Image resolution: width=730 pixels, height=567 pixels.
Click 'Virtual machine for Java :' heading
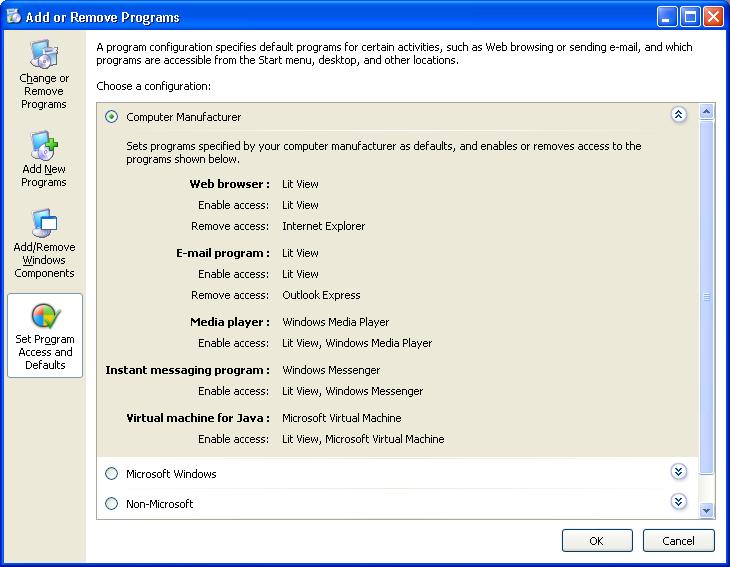198,418
